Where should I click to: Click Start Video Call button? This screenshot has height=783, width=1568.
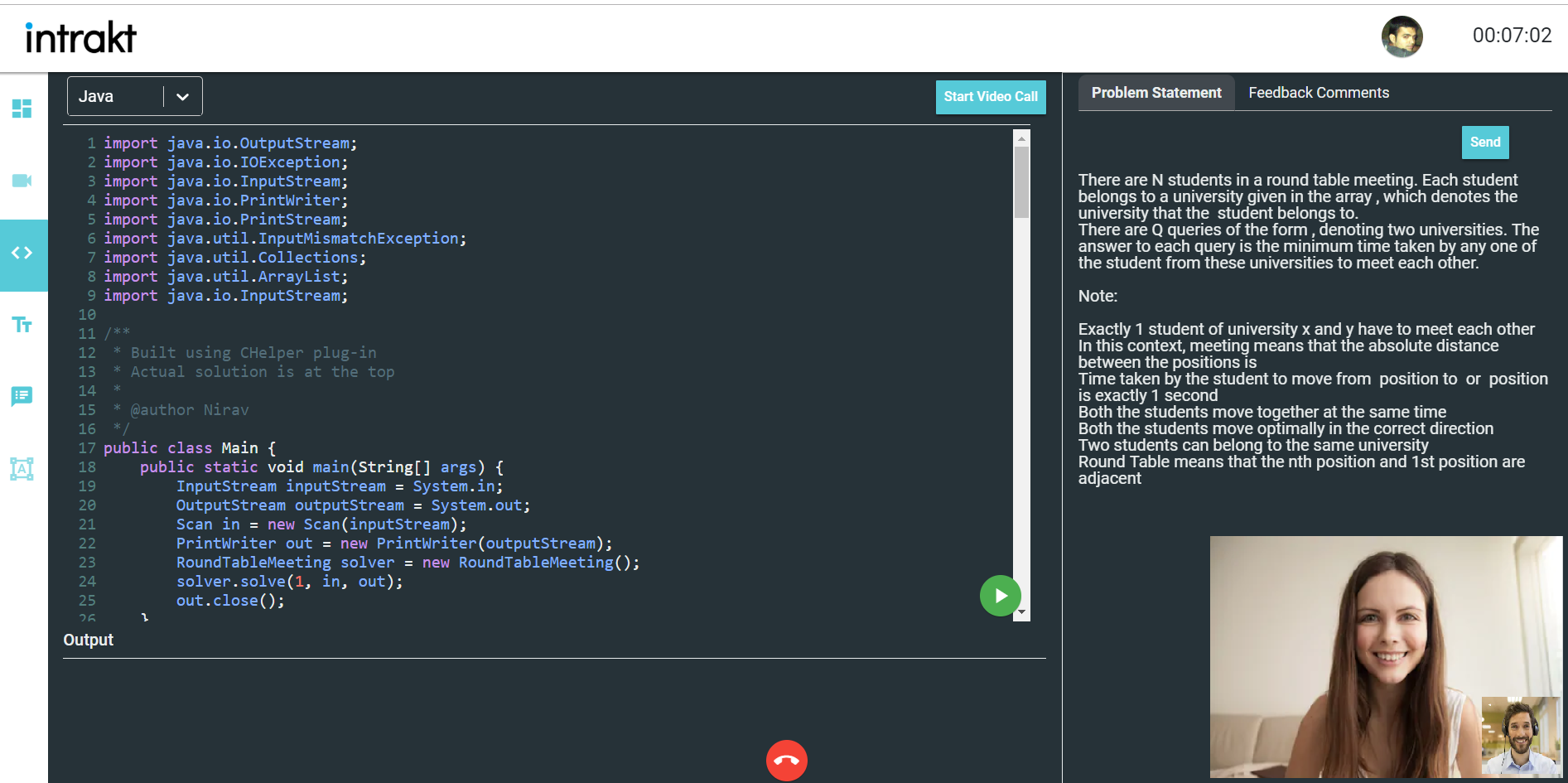pos(991,97)
